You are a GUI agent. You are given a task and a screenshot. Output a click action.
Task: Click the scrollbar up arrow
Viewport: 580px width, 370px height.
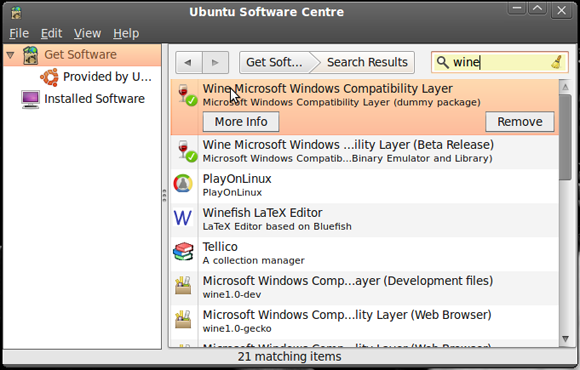coord(565,87)
